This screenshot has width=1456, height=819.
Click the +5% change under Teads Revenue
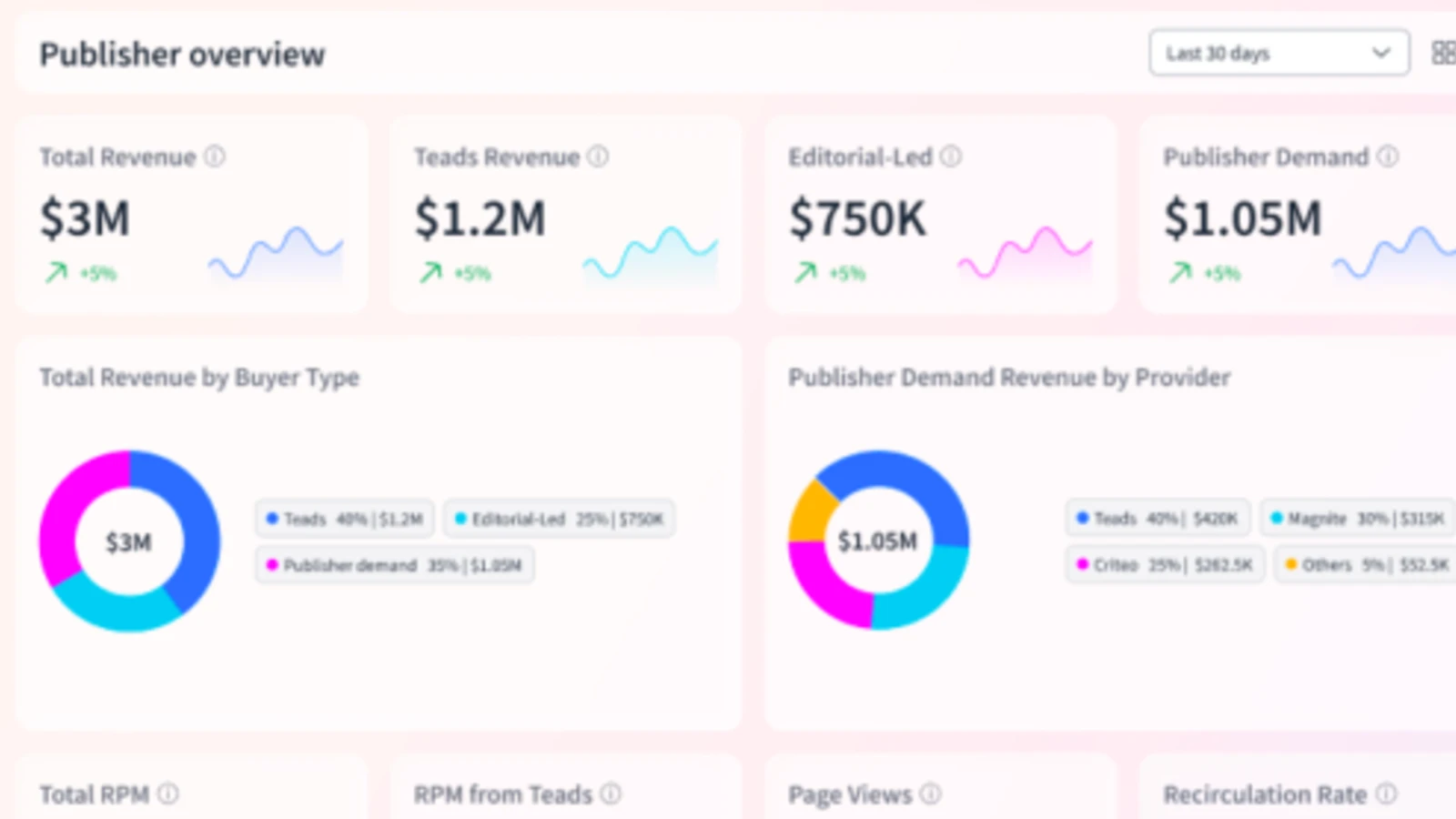472,273
